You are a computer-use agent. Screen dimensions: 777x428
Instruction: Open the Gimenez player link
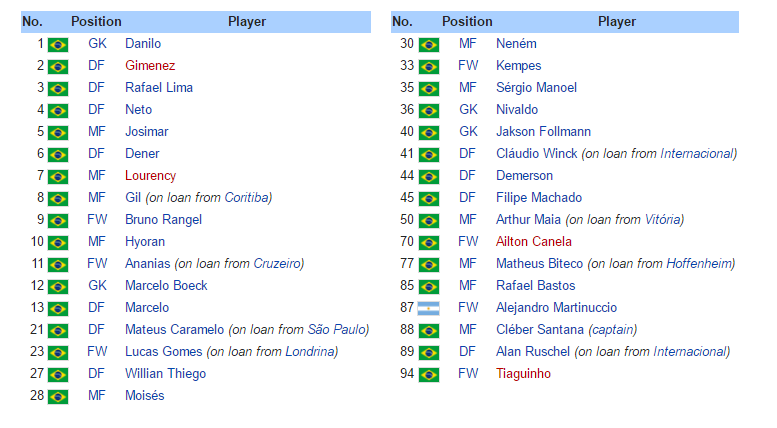pyautogui.click(x=150, y=66)
